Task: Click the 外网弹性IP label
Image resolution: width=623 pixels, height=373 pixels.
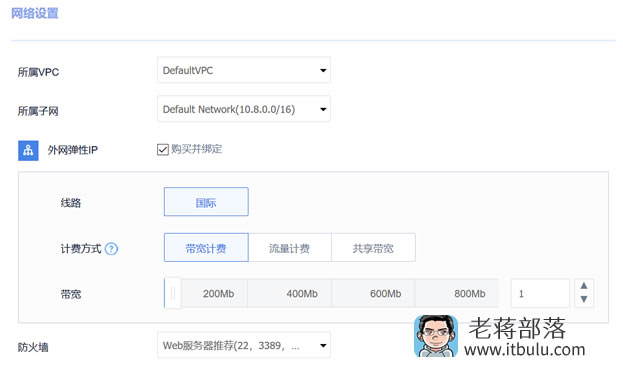Action: tap(73, 150)
